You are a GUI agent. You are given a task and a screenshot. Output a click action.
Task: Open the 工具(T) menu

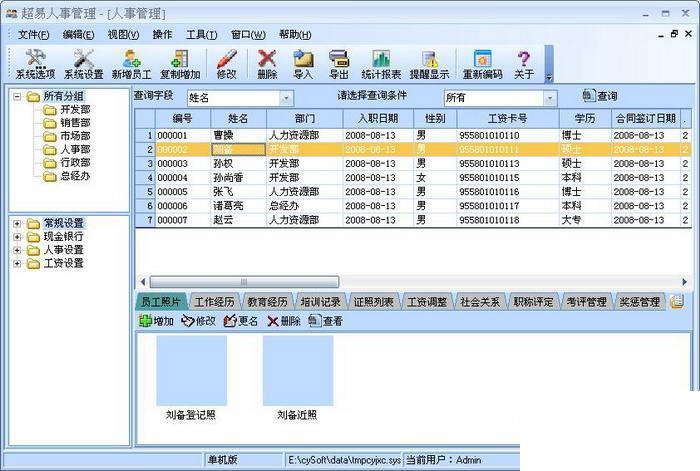(201, 34)
